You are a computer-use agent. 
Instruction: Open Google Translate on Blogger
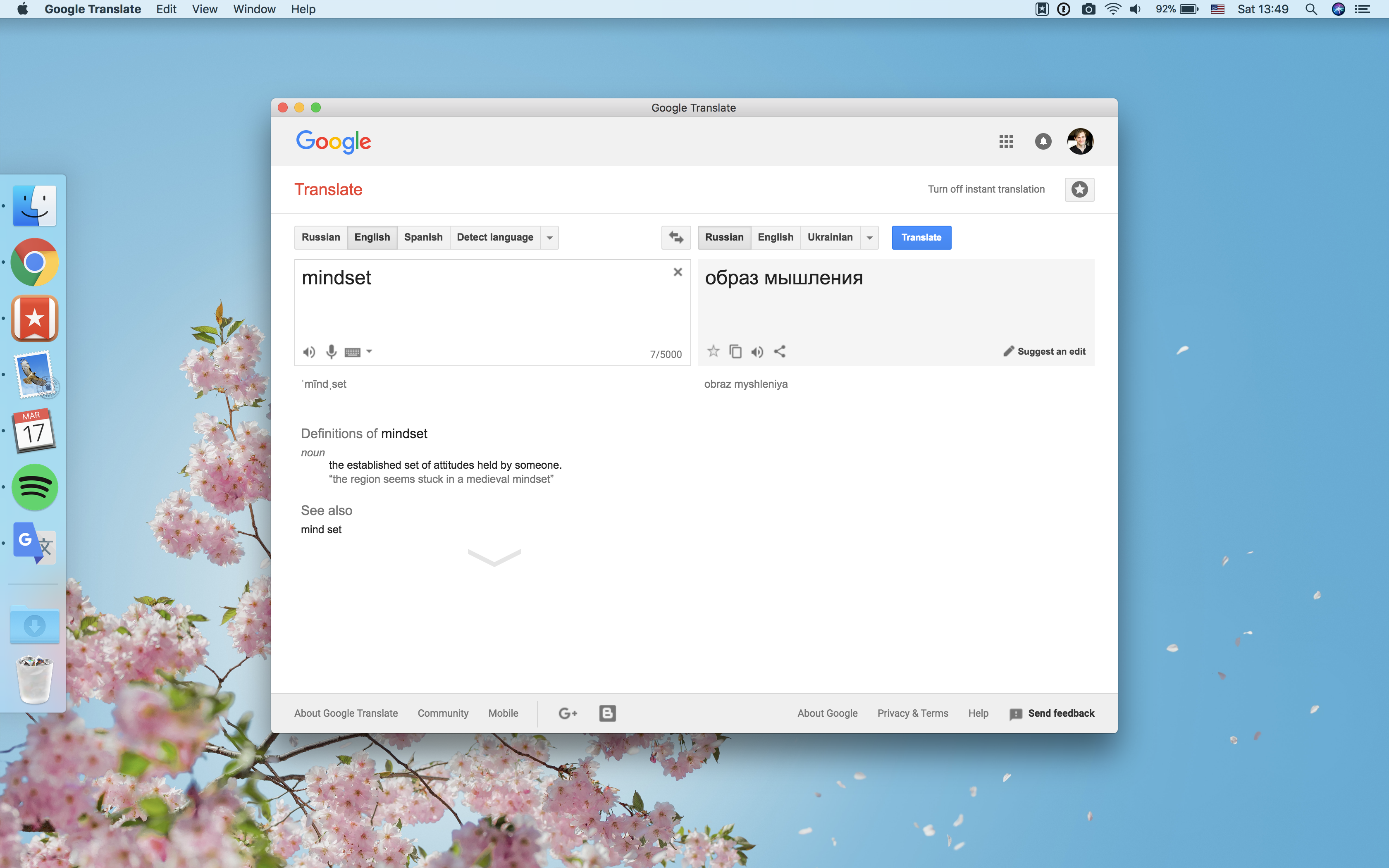click(607, 713)
